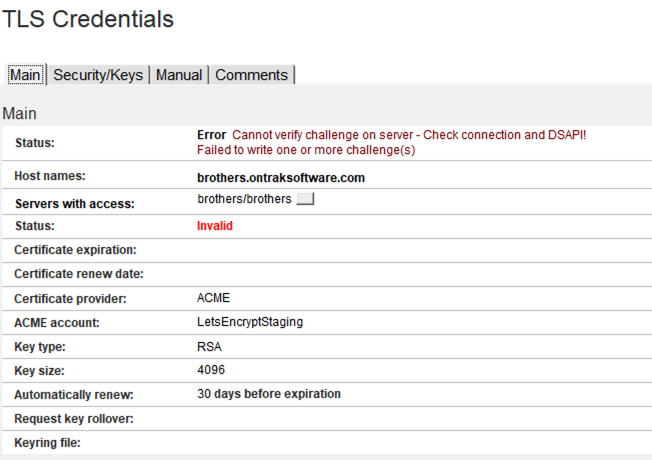
Task: Switch to the Main tab
Action: click(x=25, y=75)
